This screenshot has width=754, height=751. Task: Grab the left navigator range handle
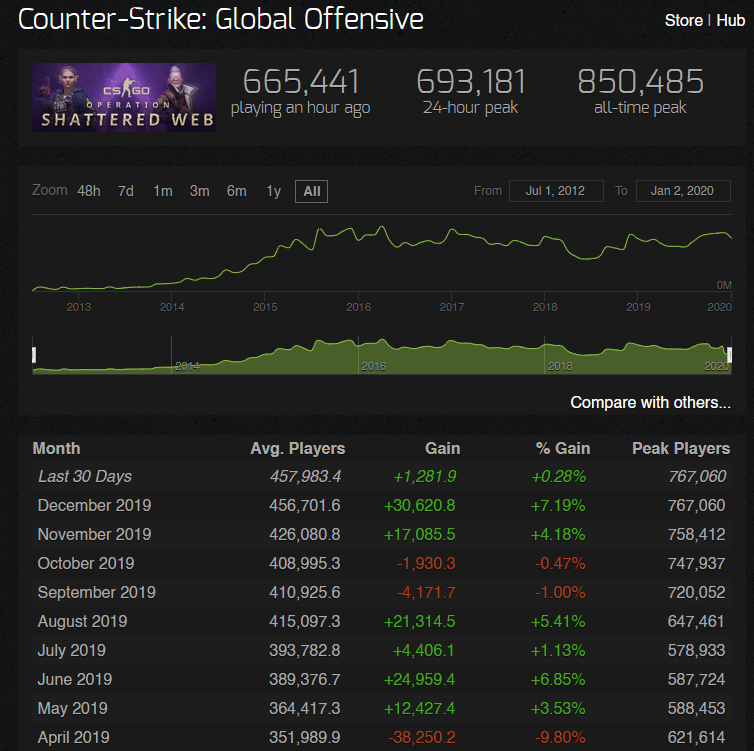[x=34, y=355]
